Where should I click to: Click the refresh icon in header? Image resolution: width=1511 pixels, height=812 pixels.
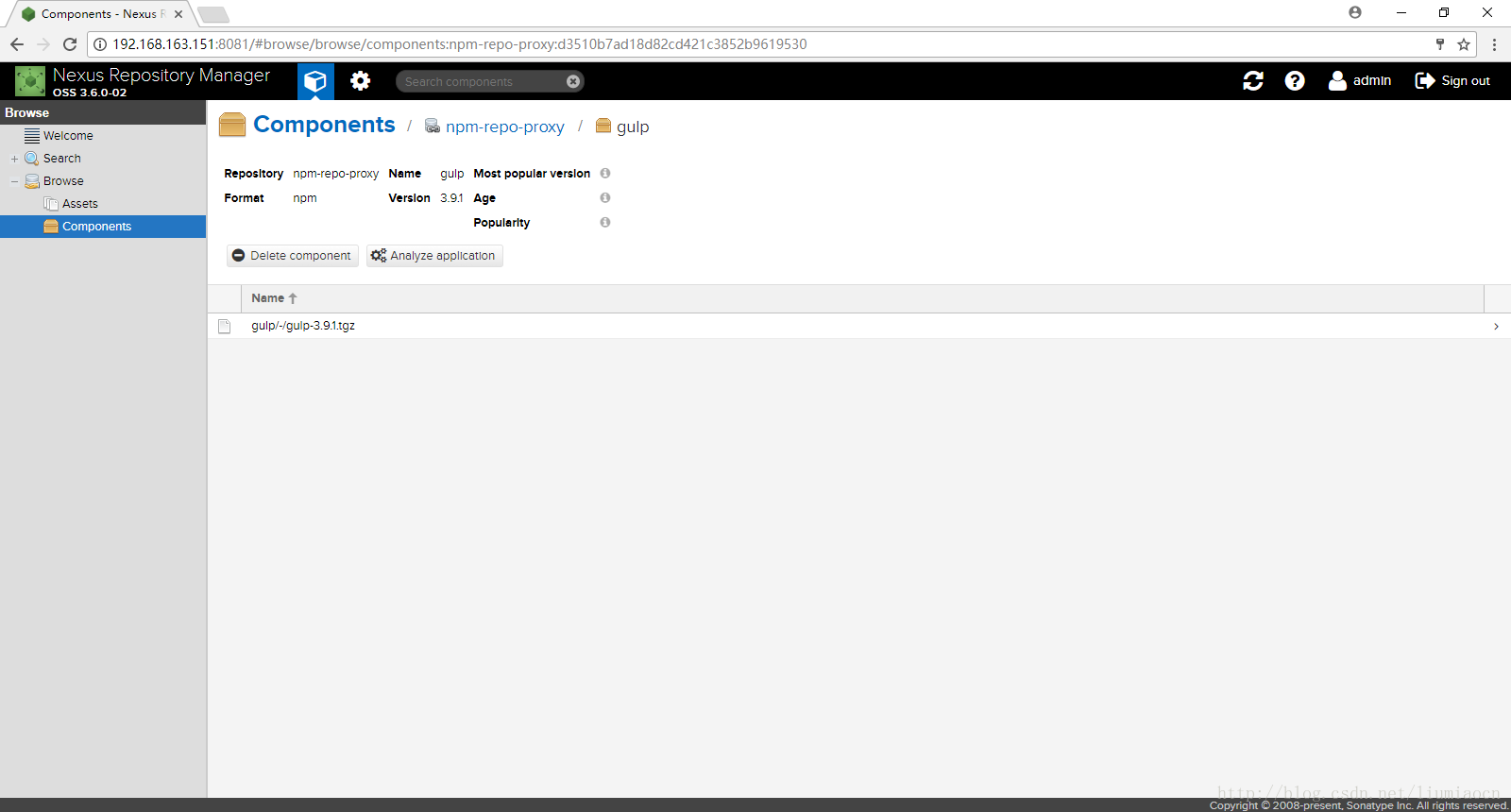tap(1253, 81)
